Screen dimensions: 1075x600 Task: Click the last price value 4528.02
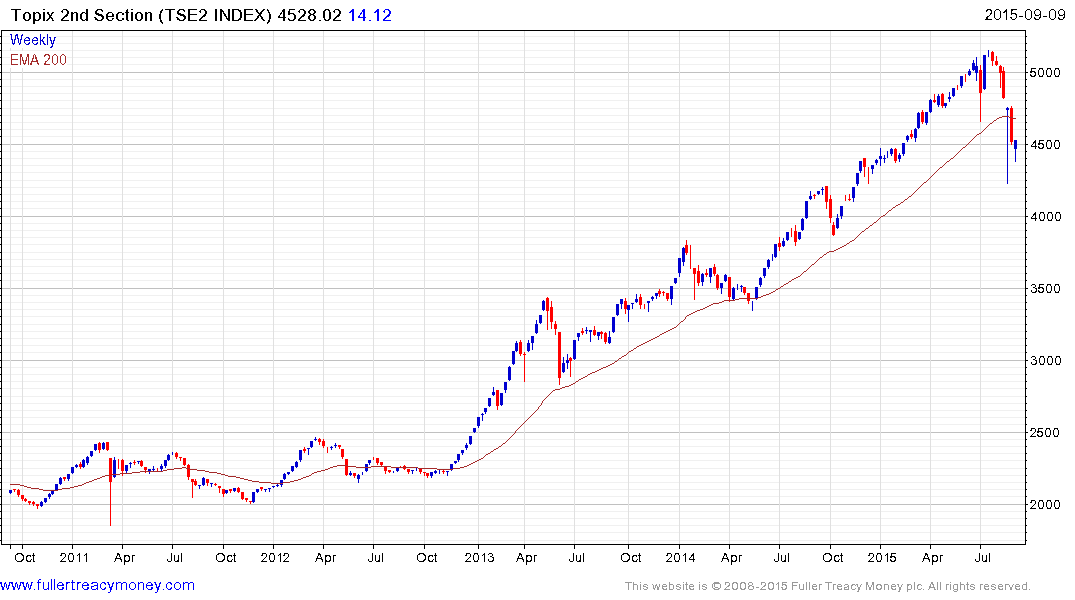point(309,15)
